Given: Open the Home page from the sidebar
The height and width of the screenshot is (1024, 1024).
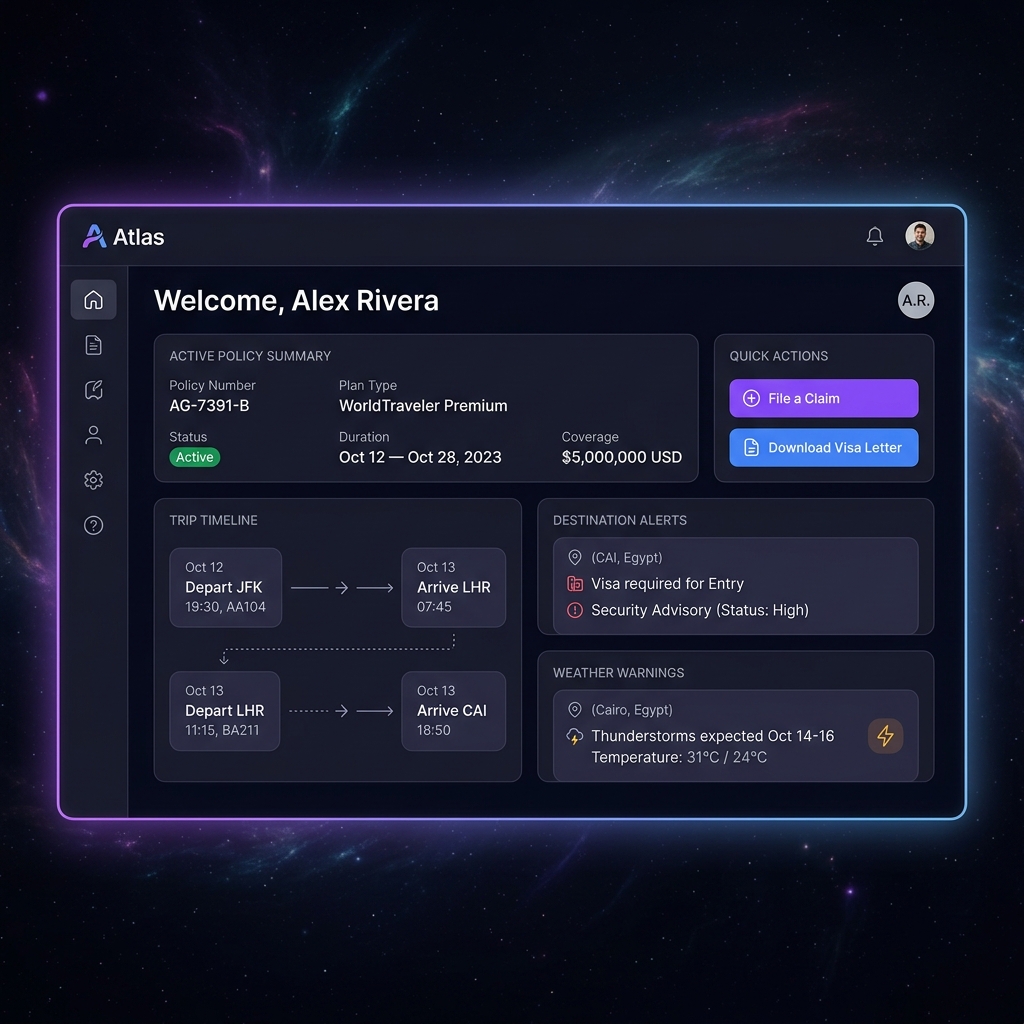Looking at the screenshot, I should pyautogui.click(x=93, y=300).
